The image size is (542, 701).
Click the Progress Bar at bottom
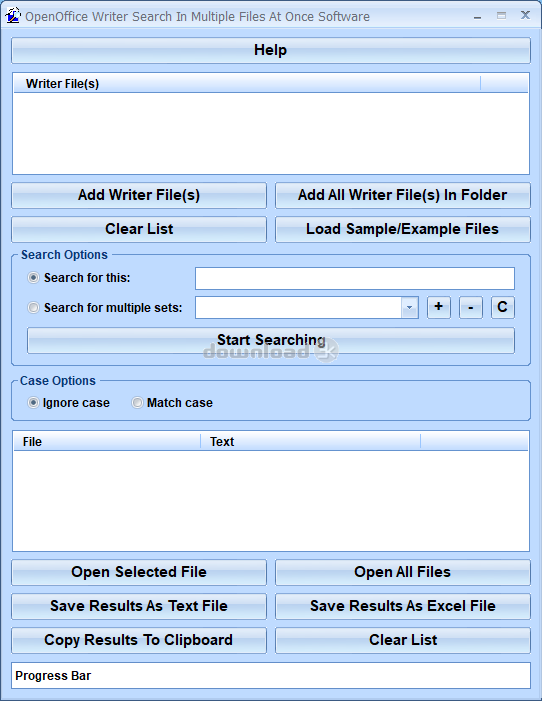pyautogui.click(x=271, y=676)
